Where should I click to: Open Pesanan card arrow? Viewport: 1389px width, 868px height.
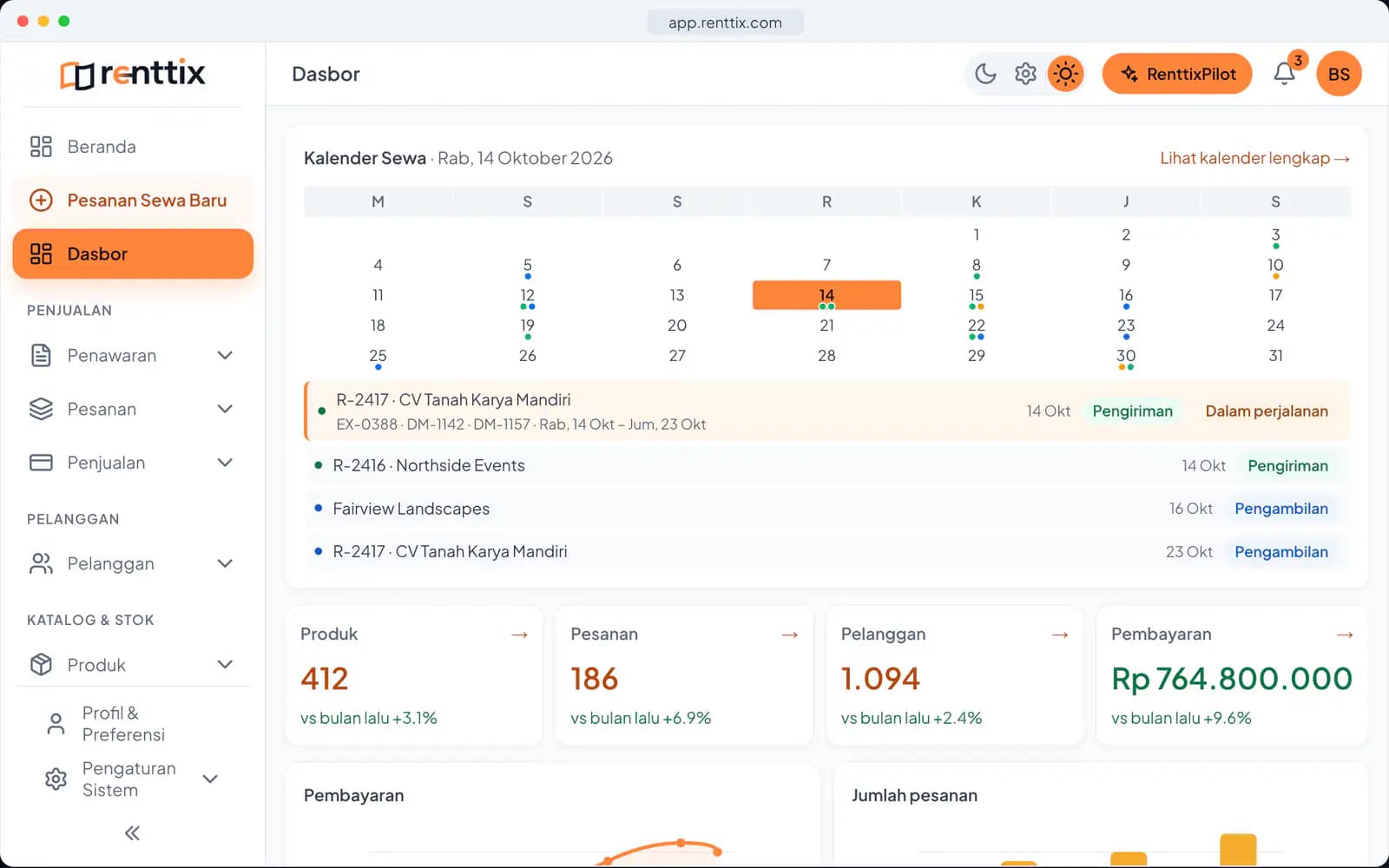(789, 635)
